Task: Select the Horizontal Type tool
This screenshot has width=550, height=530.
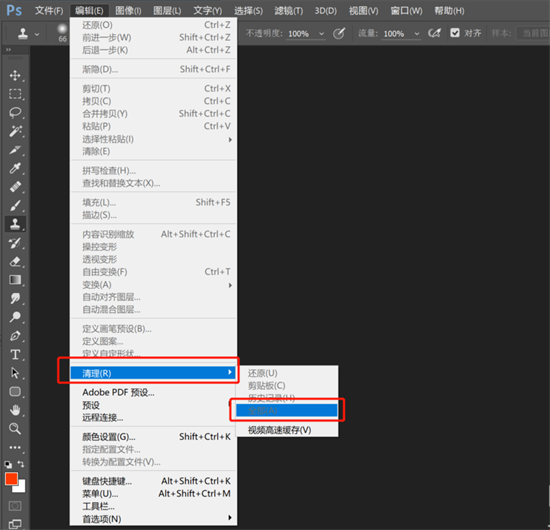Action: point(15,354)
